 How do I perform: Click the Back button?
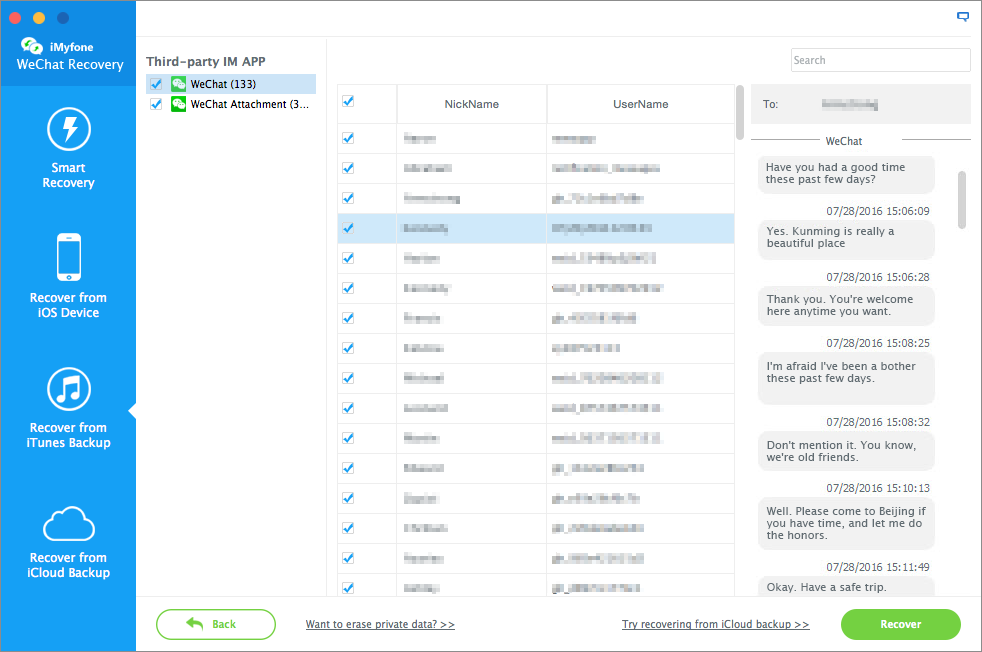tap(215, 624)
